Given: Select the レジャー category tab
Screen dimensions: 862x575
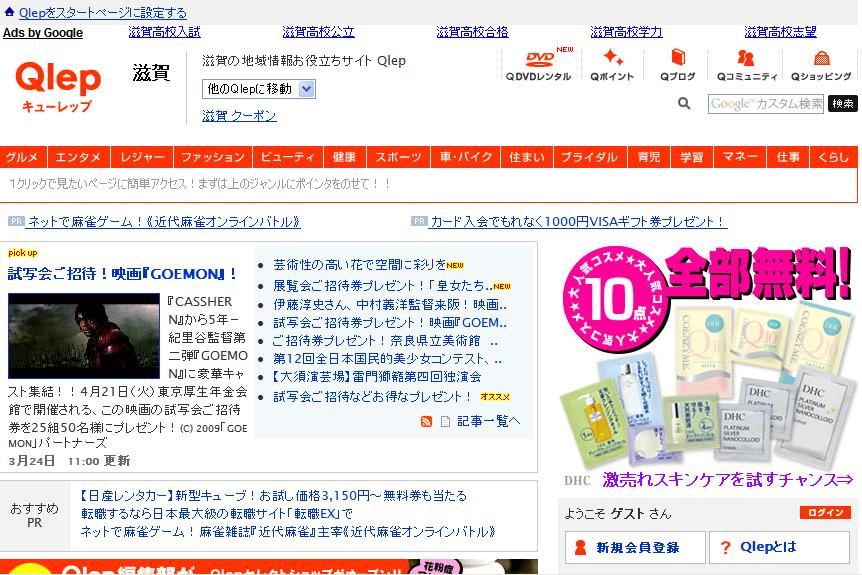Looking at the screenshot, I should [142, 157].
